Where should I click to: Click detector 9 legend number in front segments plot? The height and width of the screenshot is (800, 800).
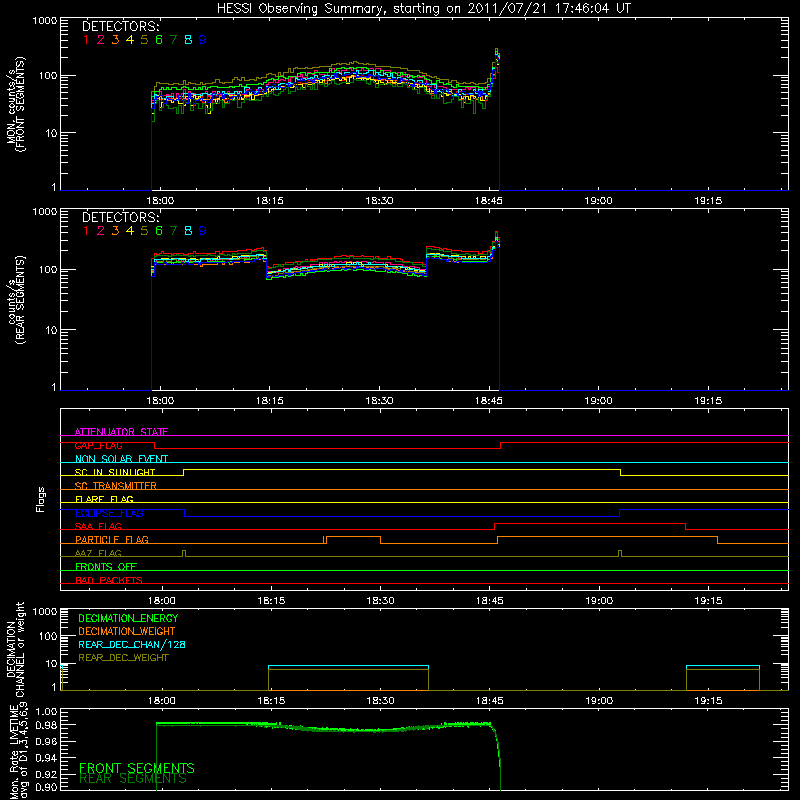coord(203,40)
